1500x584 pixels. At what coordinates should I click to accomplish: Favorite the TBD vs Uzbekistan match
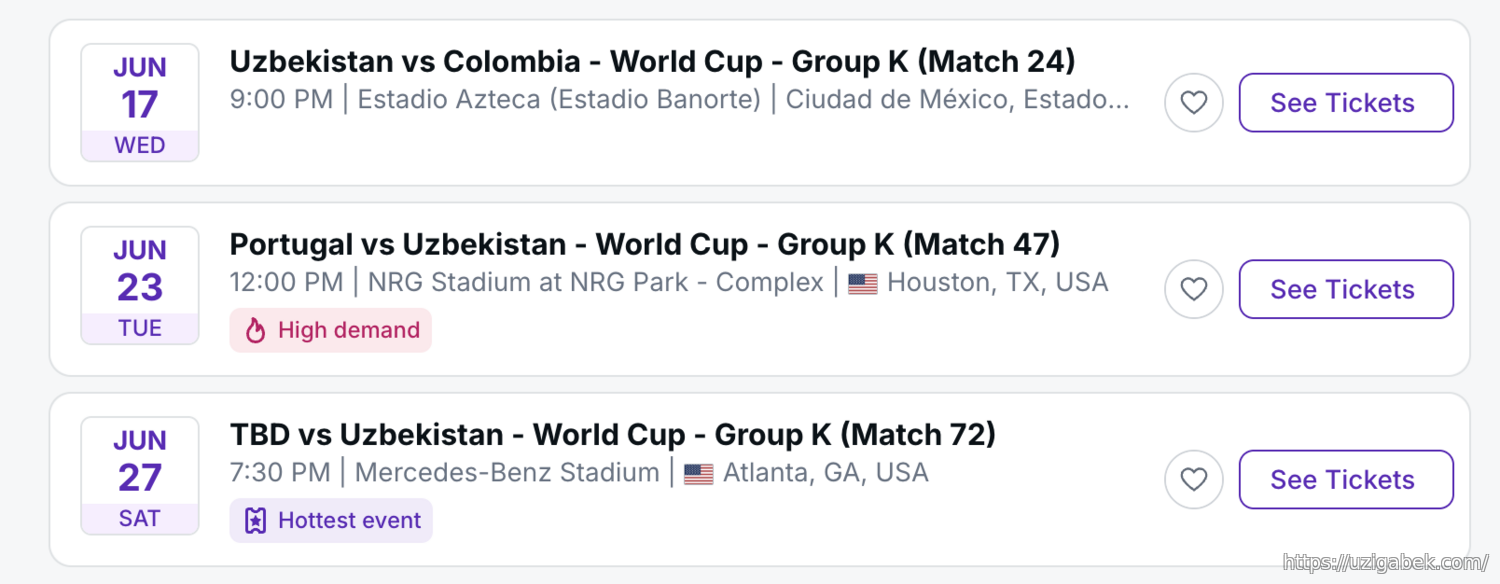(1193, 480)
